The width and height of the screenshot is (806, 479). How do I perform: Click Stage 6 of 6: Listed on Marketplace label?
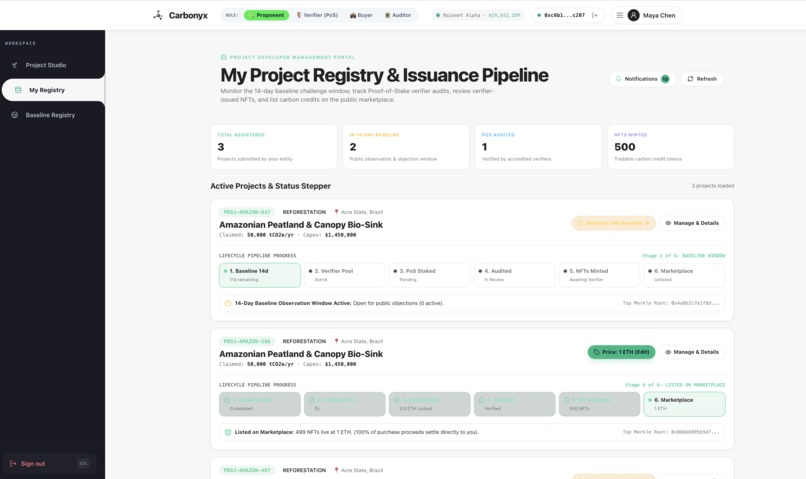coord(675,384)
